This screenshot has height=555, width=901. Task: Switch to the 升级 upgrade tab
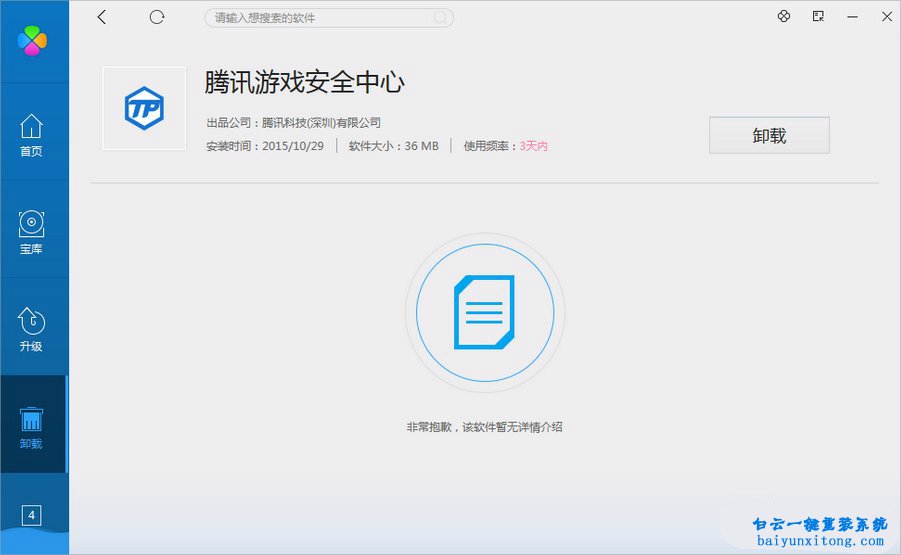point(32,330)
